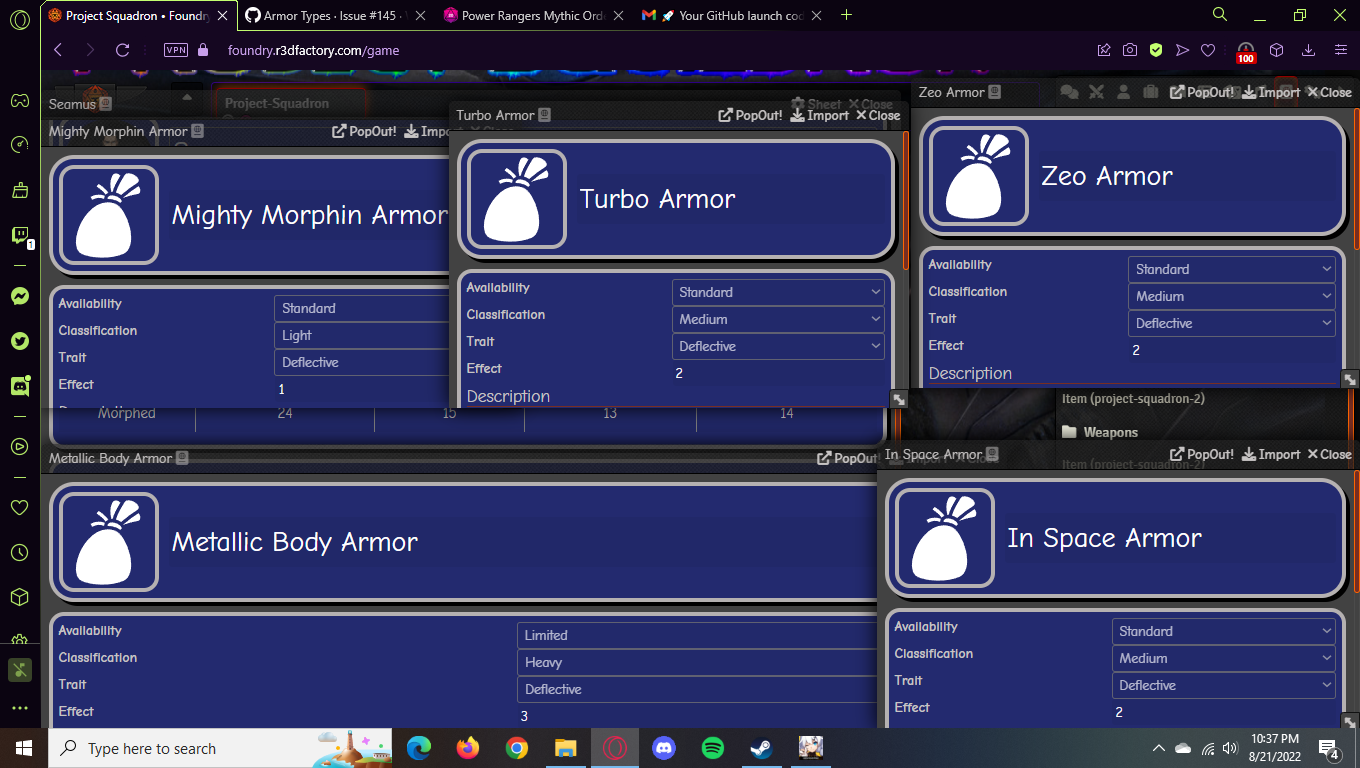Click the browser back arrow
The image size is (1360, 768).
point(57,50)
